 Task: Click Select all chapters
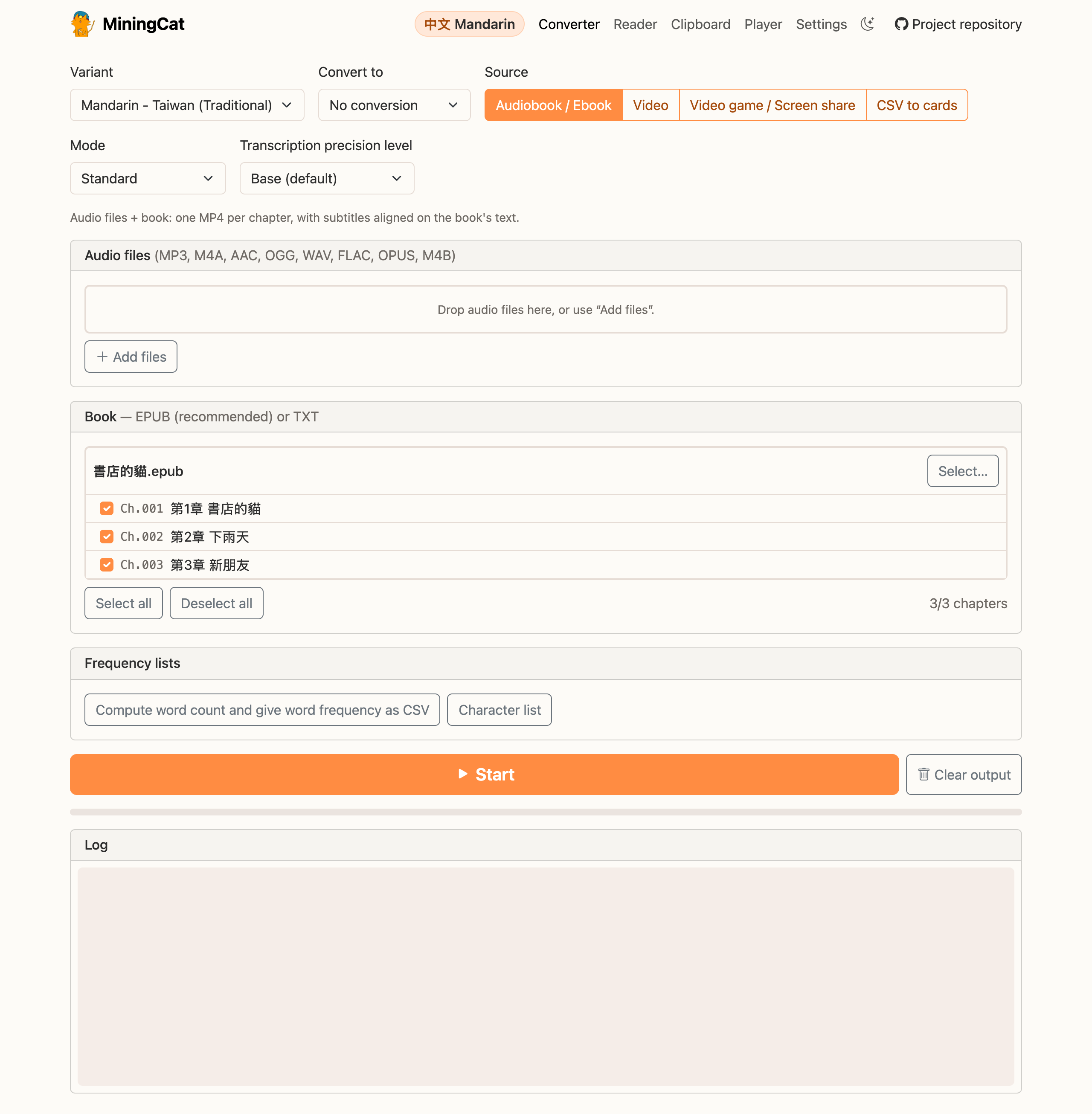point(123,603)
